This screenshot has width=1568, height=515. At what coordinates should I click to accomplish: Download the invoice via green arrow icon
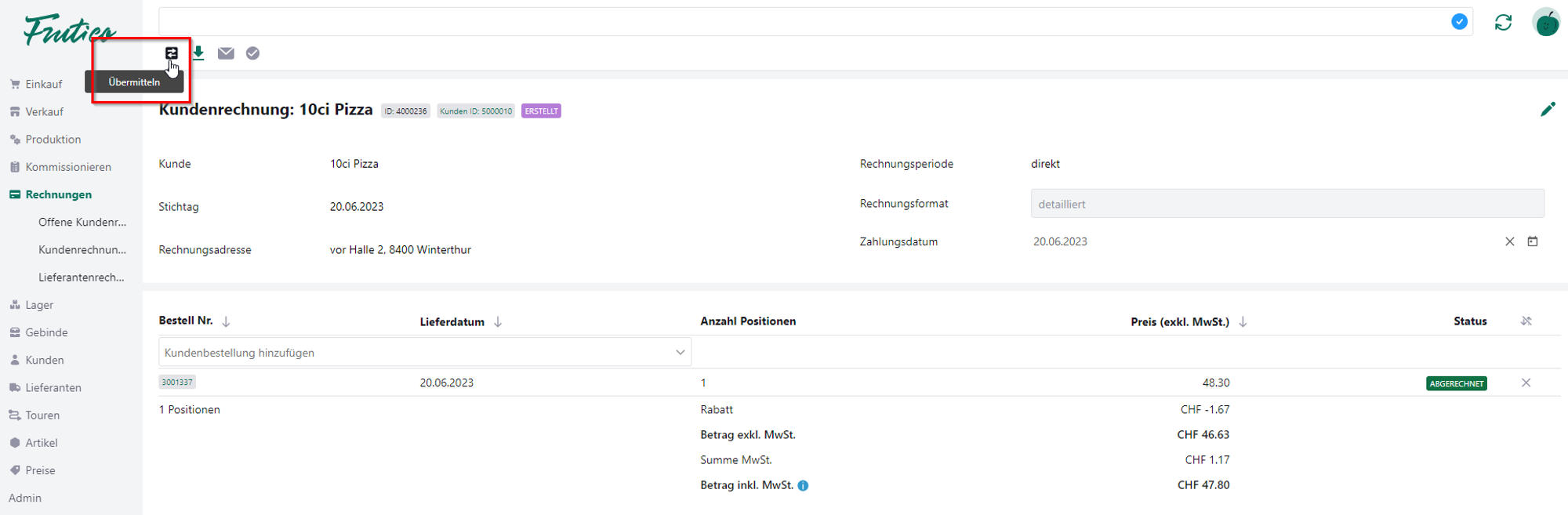click(198, 53)
